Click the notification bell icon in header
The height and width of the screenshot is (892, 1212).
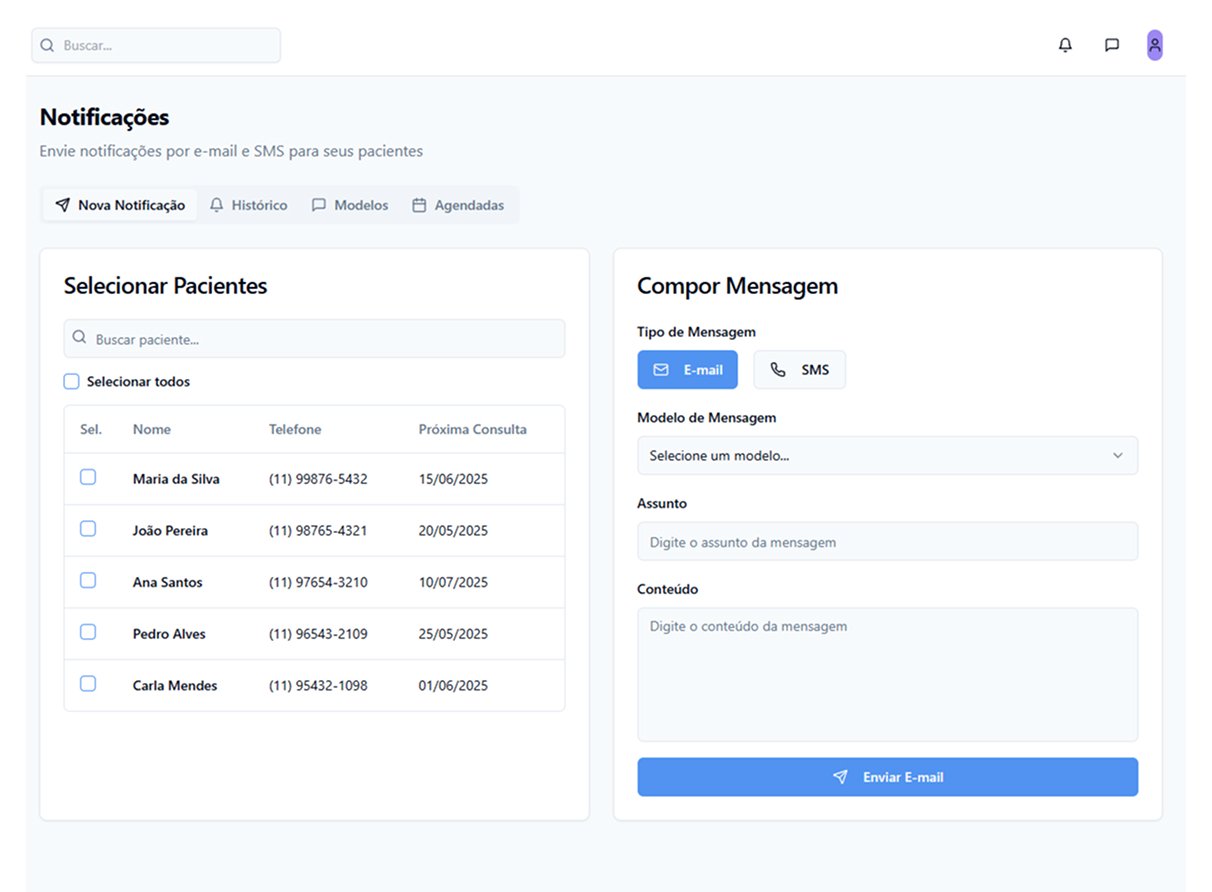(1065, 45)
